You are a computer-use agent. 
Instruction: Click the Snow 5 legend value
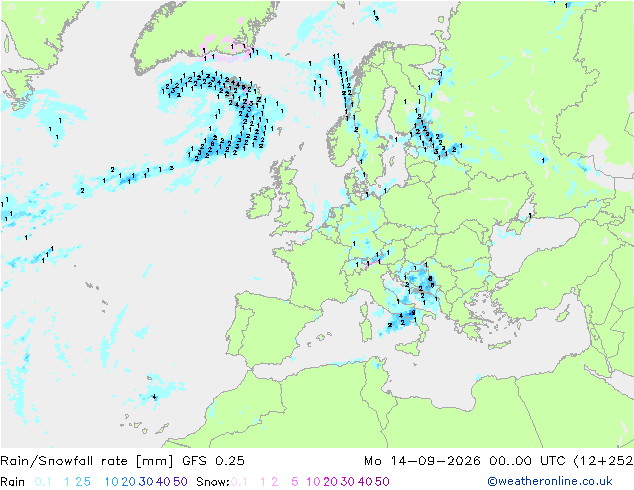click(295, 482)
